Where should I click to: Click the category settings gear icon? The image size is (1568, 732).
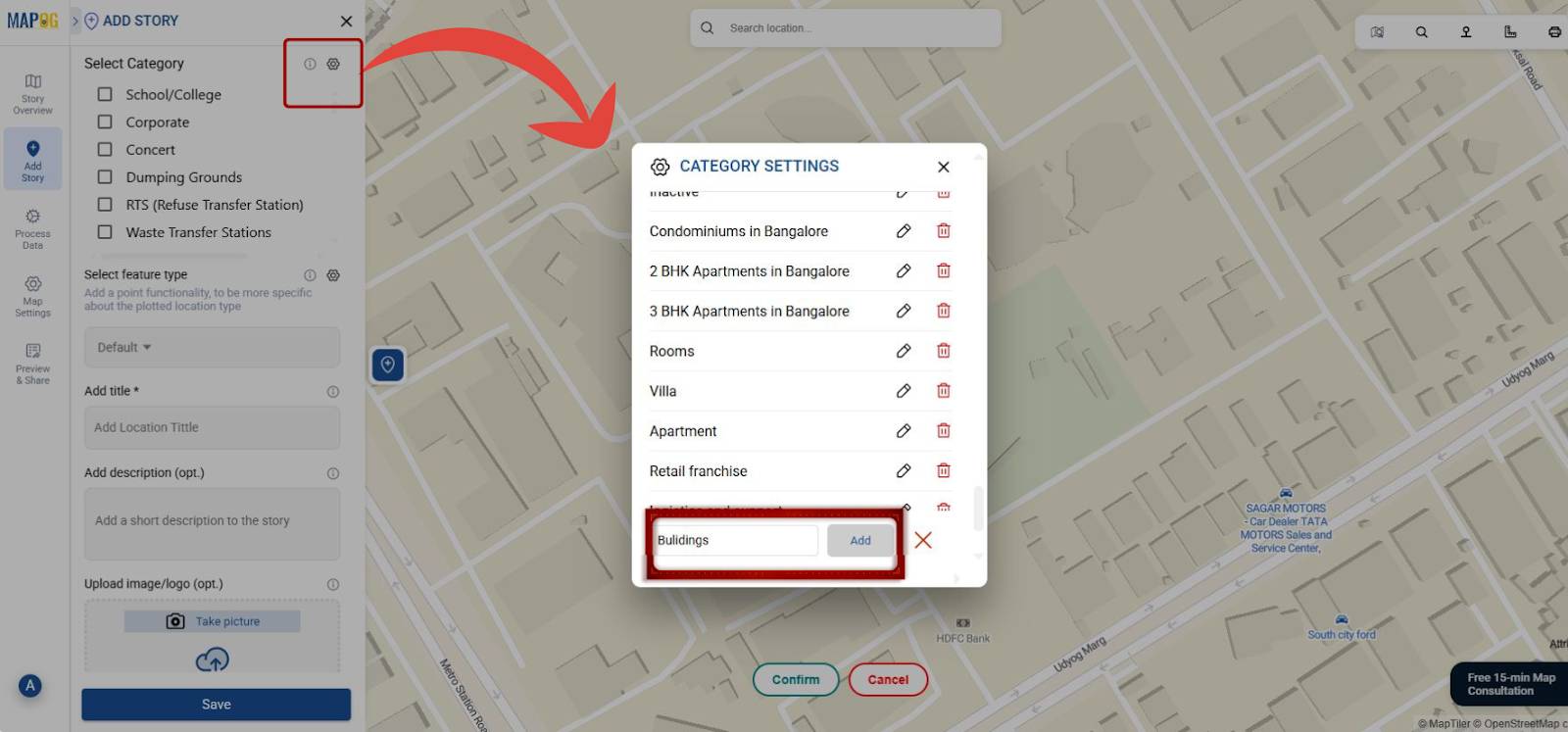coord(333,64)
